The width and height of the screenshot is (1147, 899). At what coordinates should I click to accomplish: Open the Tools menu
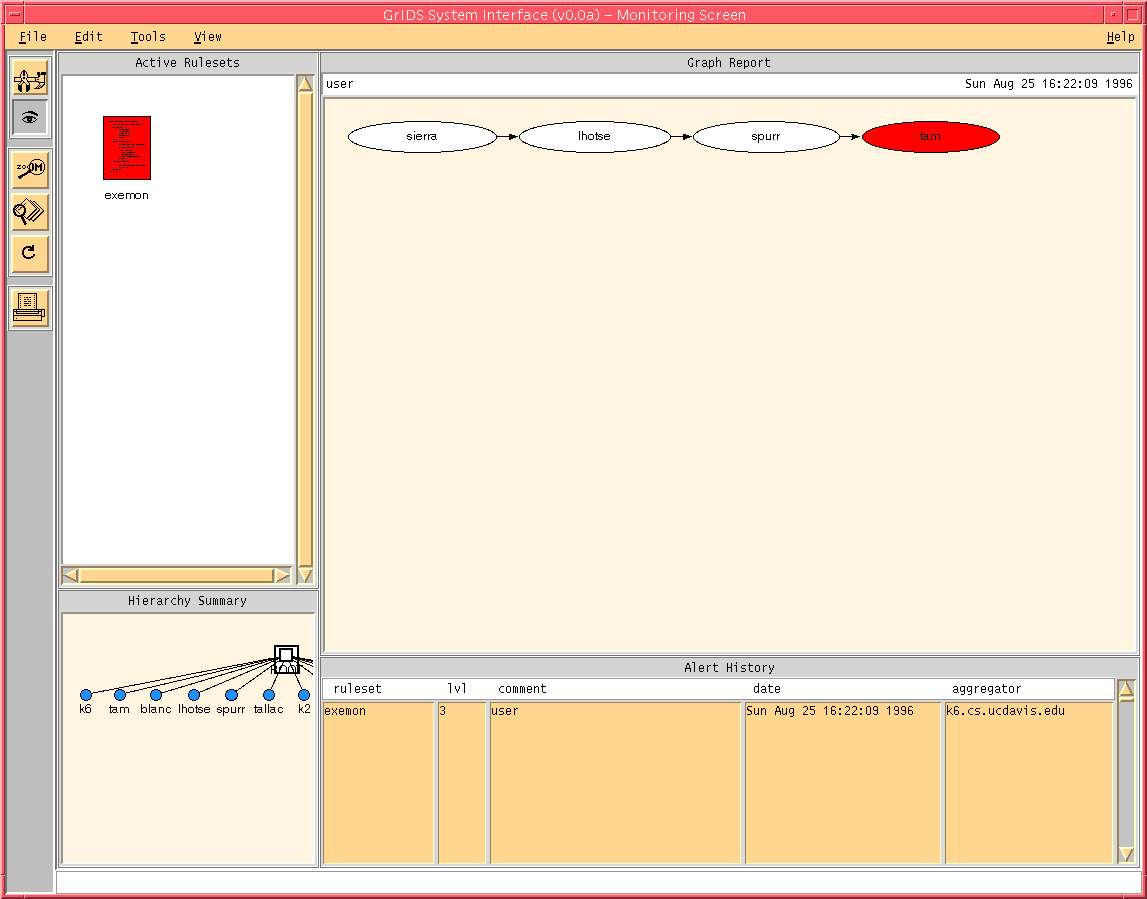(148, 37)
